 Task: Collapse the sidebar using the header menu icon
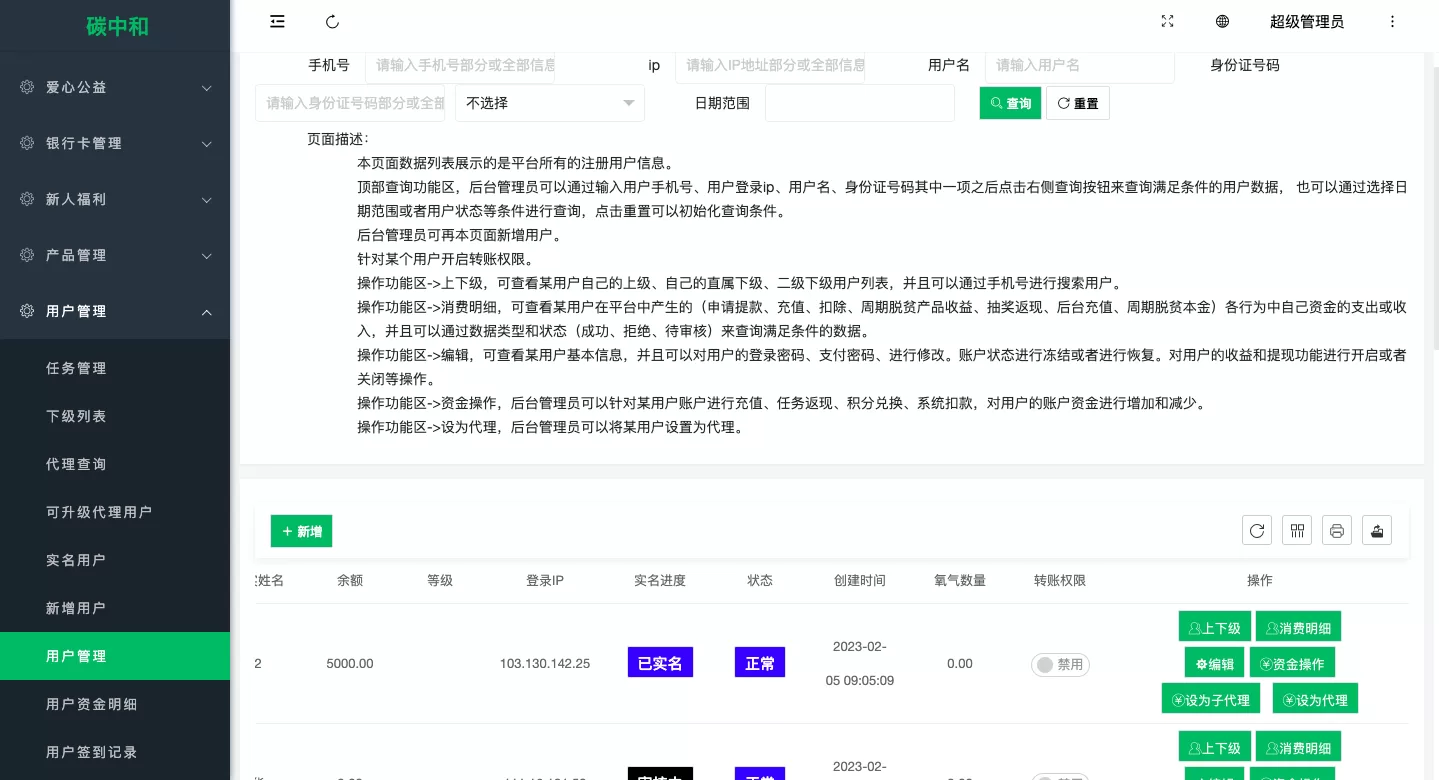(x=277, y=22)
